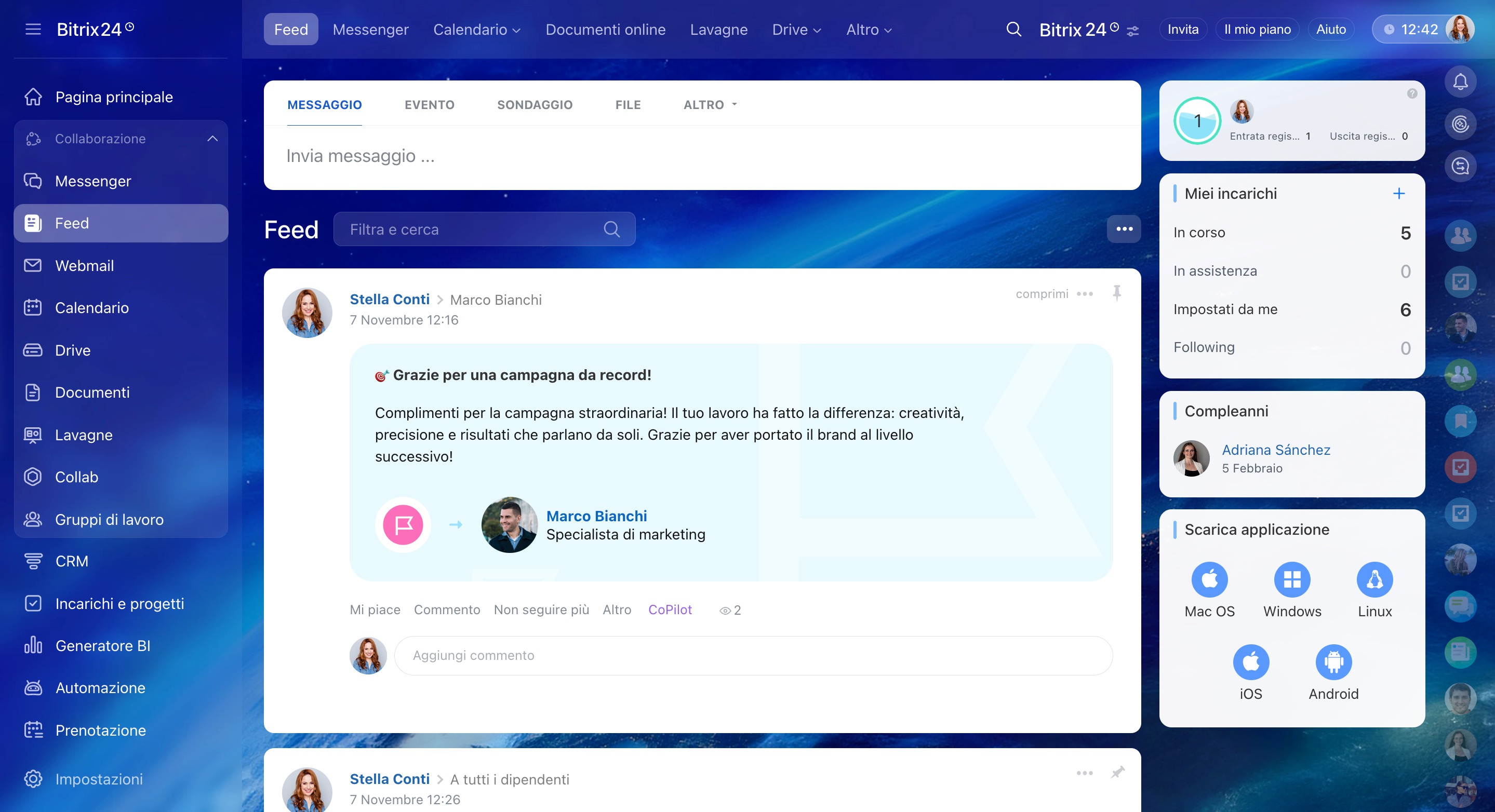Click the Invita button
The image size is (1495, 812).
pyautogui.click(x=1182, y=30)
